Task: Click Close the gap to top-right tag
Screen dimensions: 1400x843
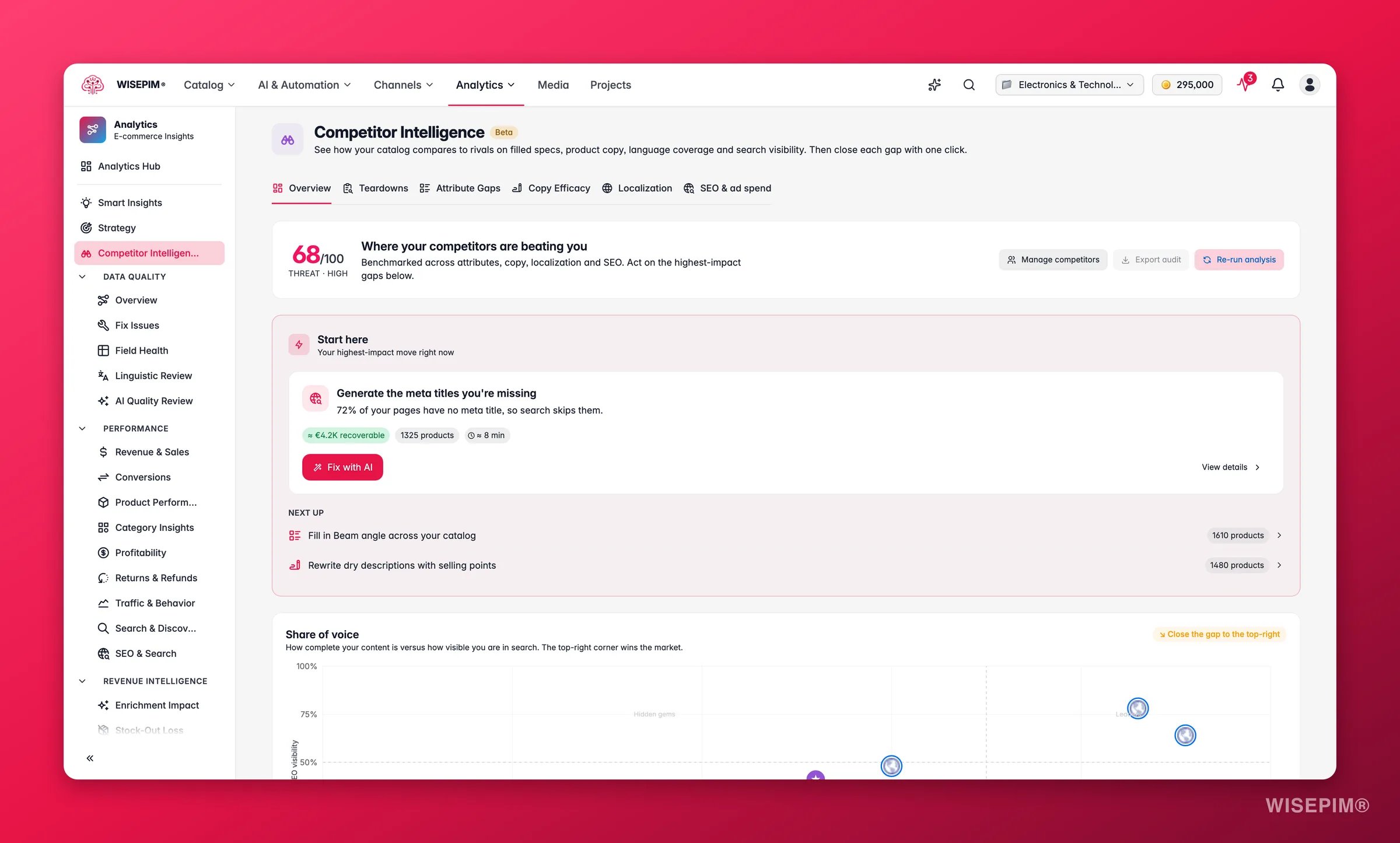Action: [1219, 634]
